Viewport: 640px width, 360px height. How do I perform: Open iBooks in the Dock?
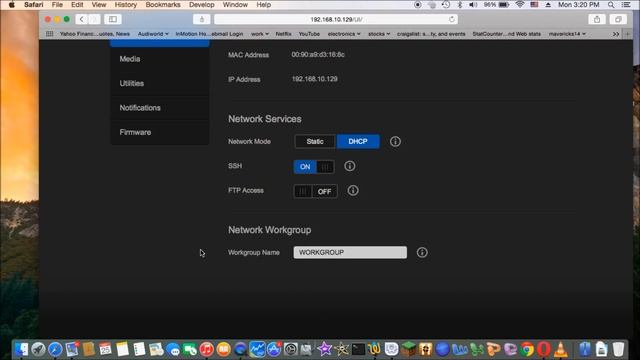pos(223,349)
